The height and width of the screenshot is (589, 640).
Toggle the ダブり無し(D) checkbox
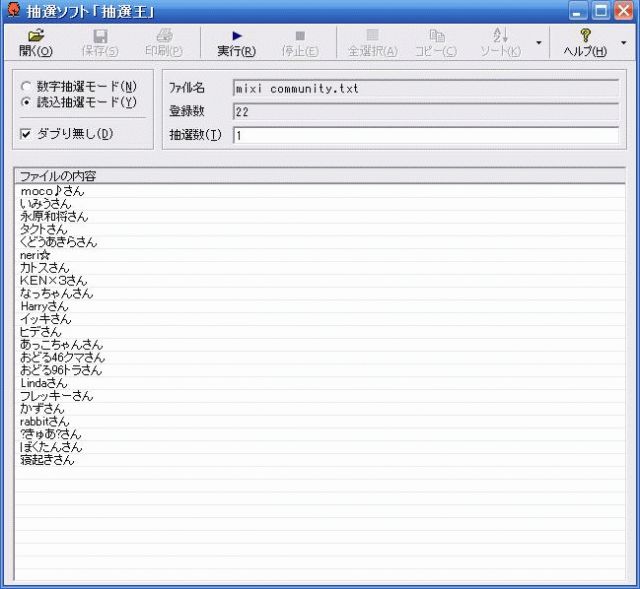(x=26, y=134)
